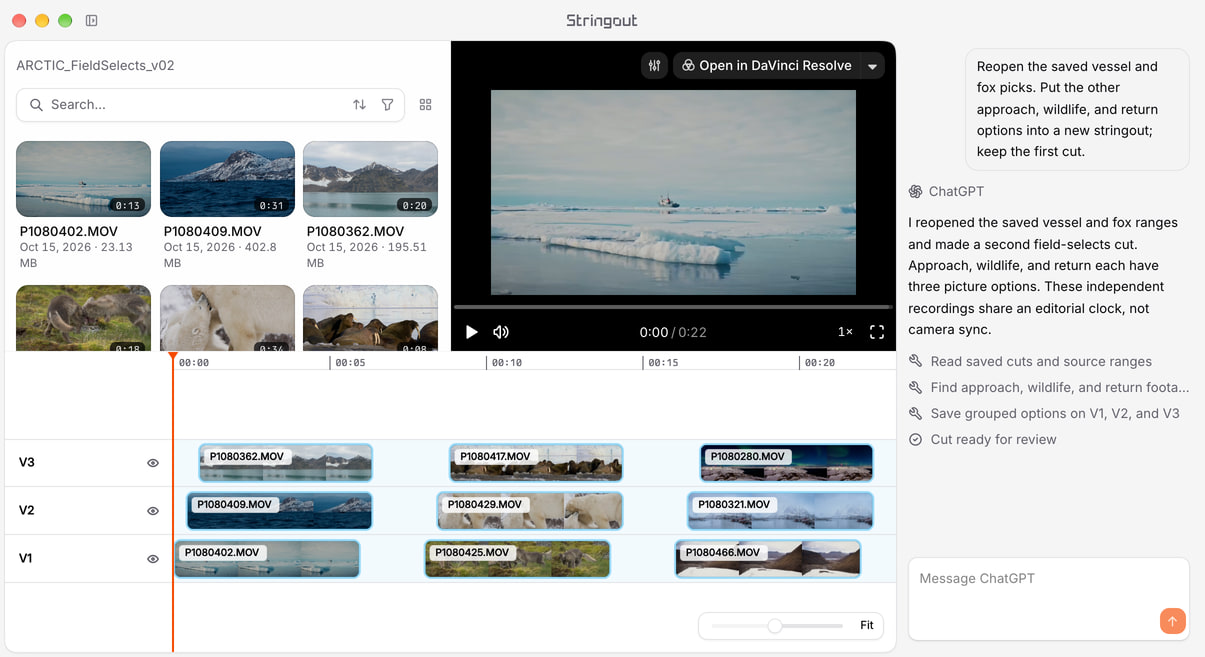Change the 1× playback speed

(845, 332)
